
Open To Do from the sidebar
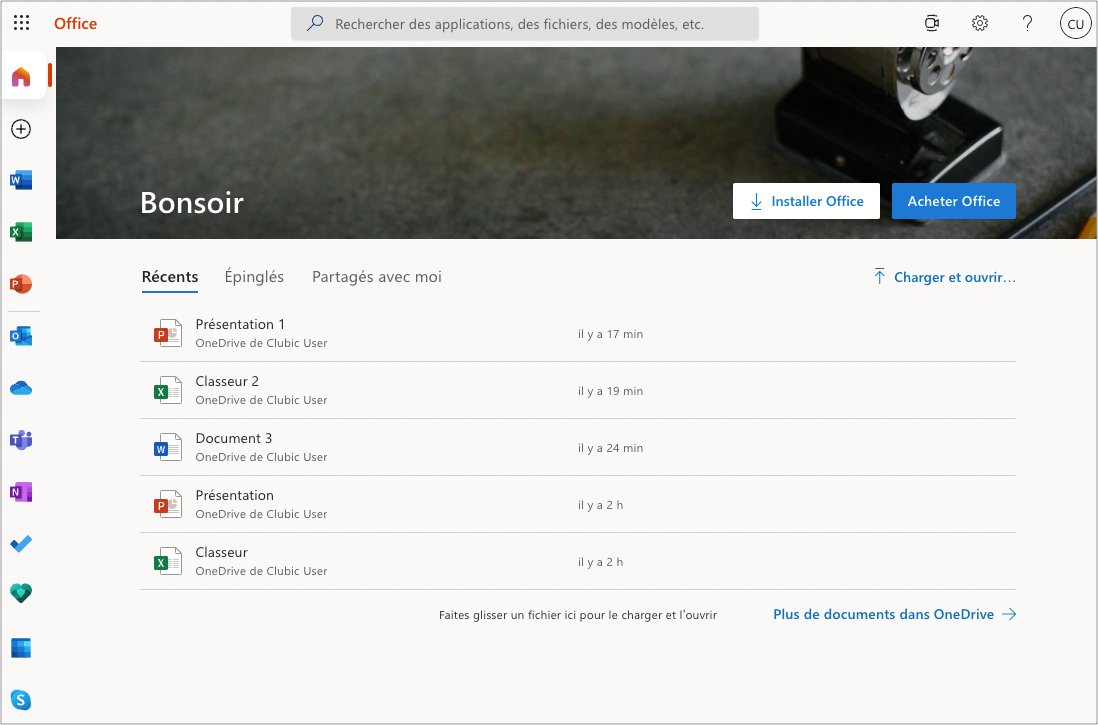(21, 544)
